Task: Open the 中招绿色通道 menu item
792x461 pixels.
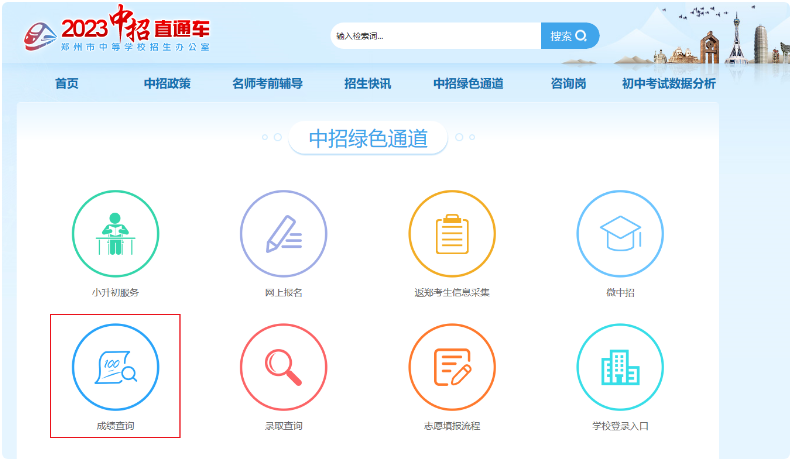Action: pyautogui.click(x=468, y=83)
